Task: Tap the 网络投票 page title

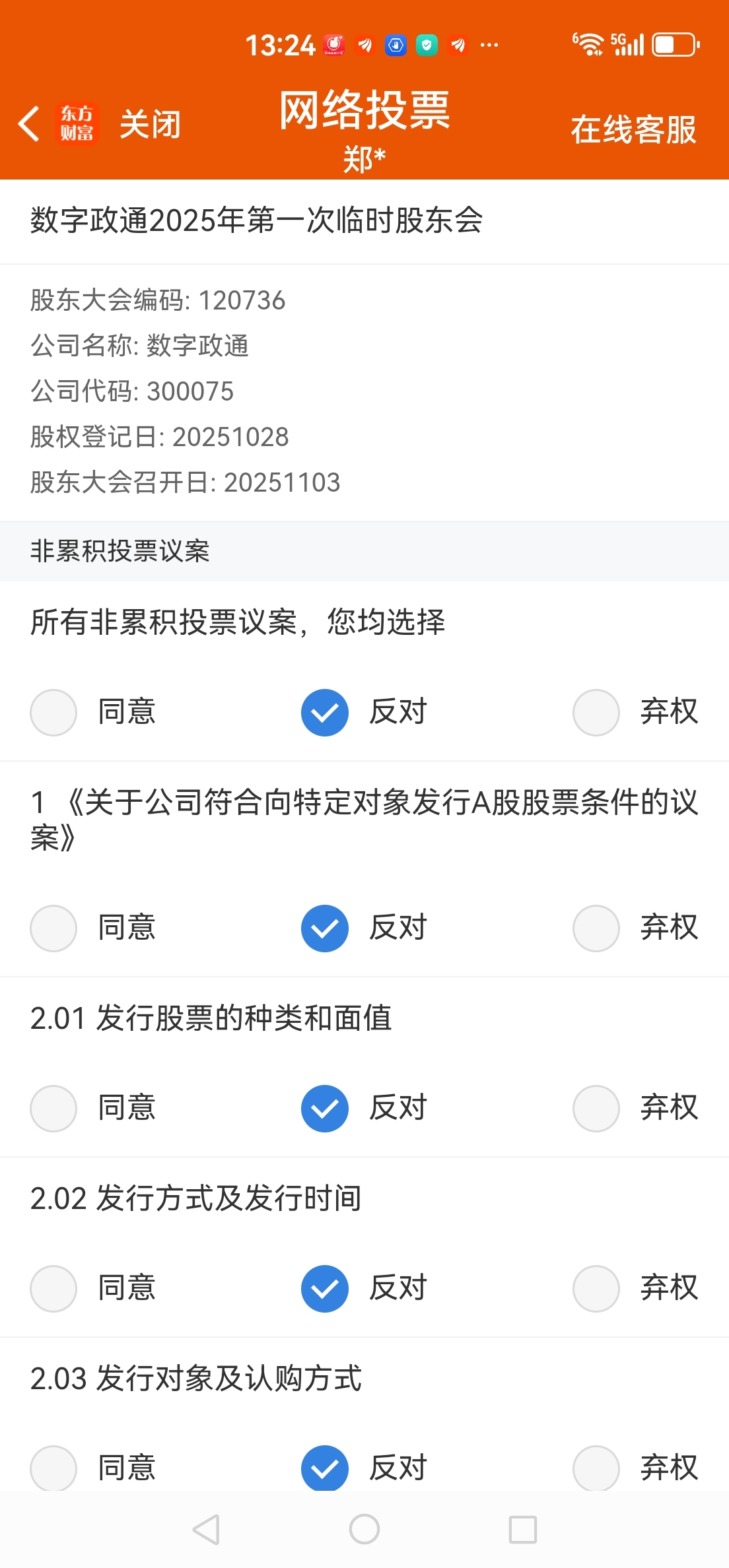Action: (364, 110)
